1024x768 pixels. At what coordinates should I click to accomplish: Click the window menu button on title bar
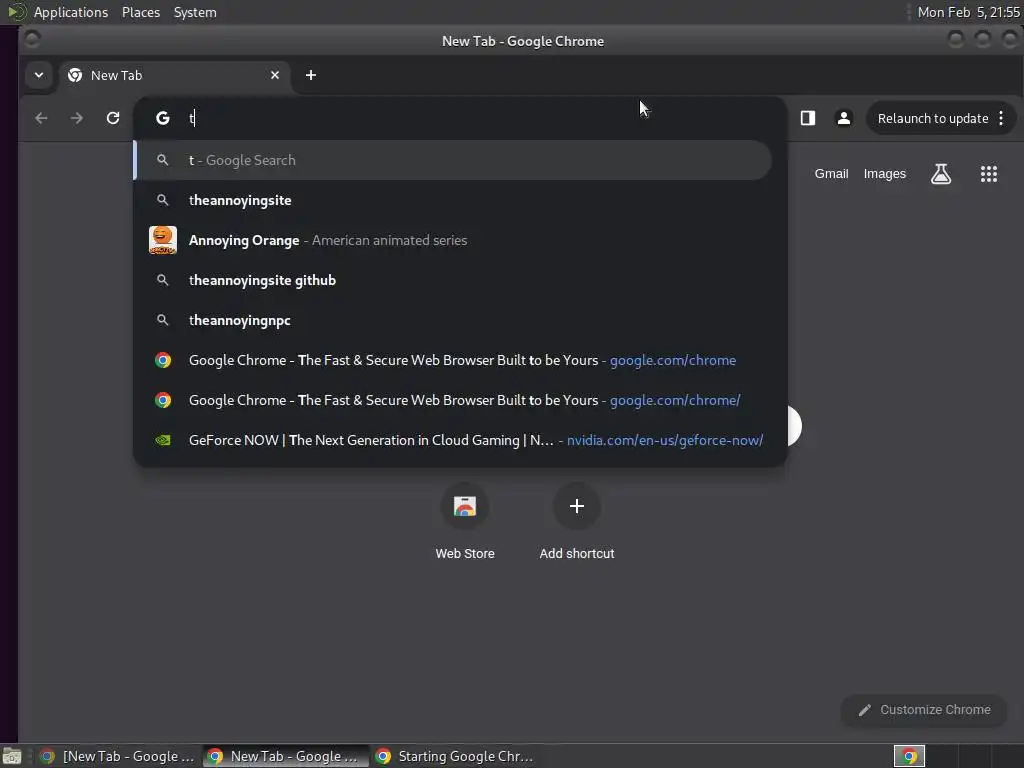click(31, 40)
